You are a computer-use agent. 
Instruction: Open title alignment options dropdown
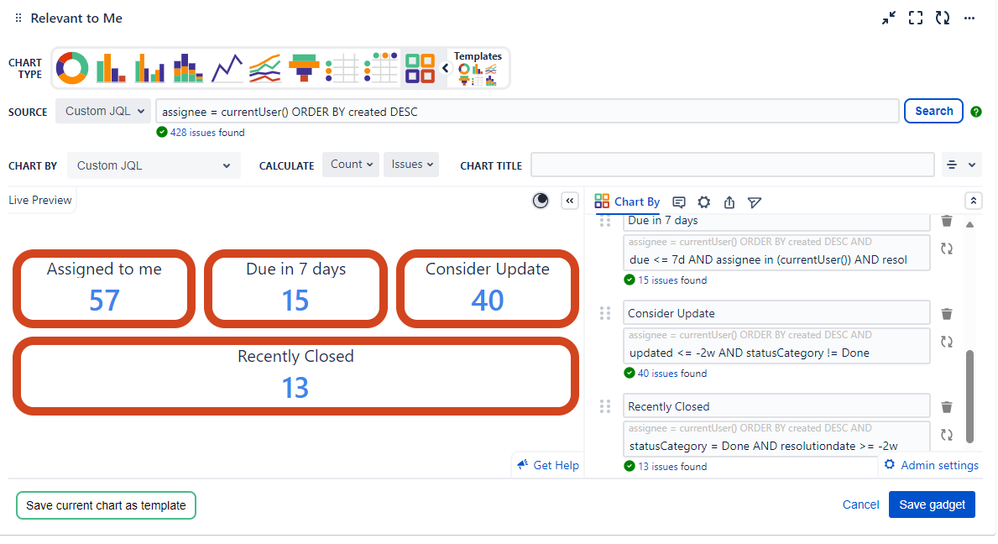[x=961, y=165]
